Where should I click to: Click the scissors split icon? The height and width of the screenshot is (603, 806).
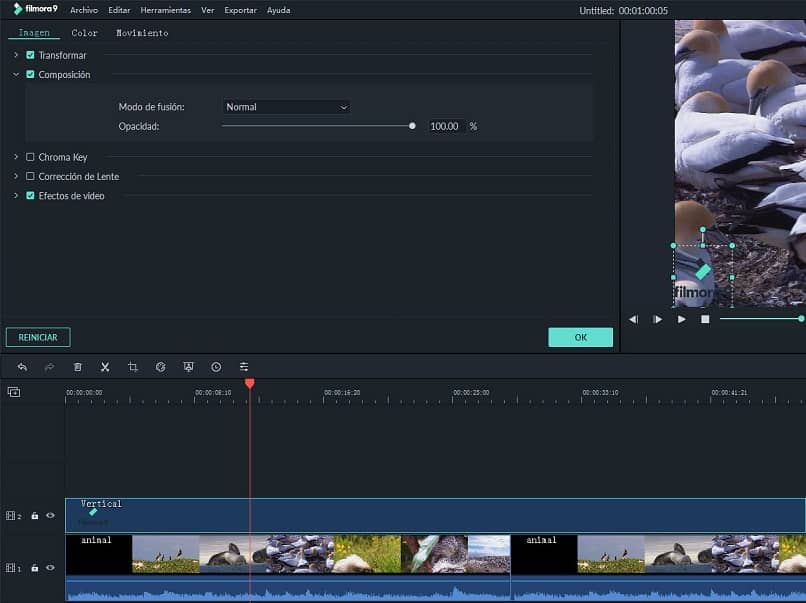click(105, 367)
